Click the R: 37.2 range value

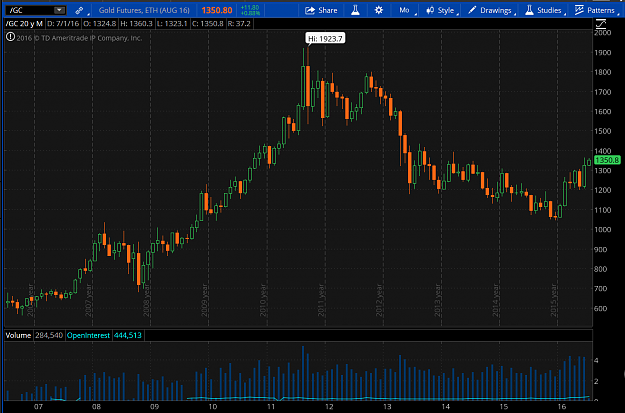(x=239, y=24)
